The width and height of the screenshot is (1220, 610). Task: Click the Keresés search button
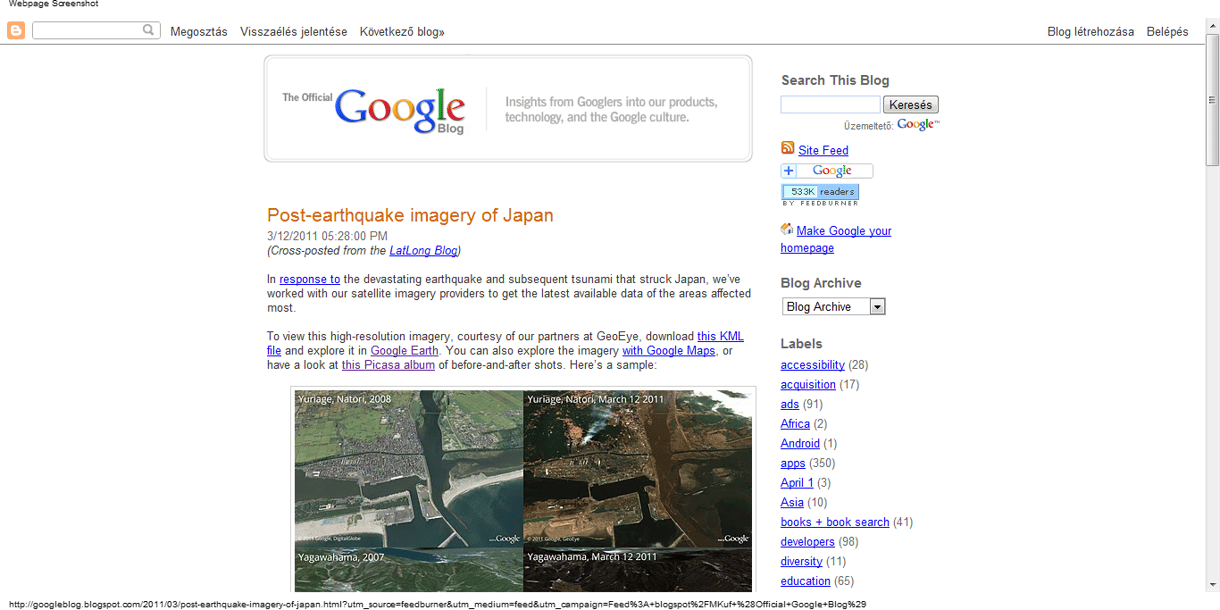pyautogui.click(x=910, y=104)
